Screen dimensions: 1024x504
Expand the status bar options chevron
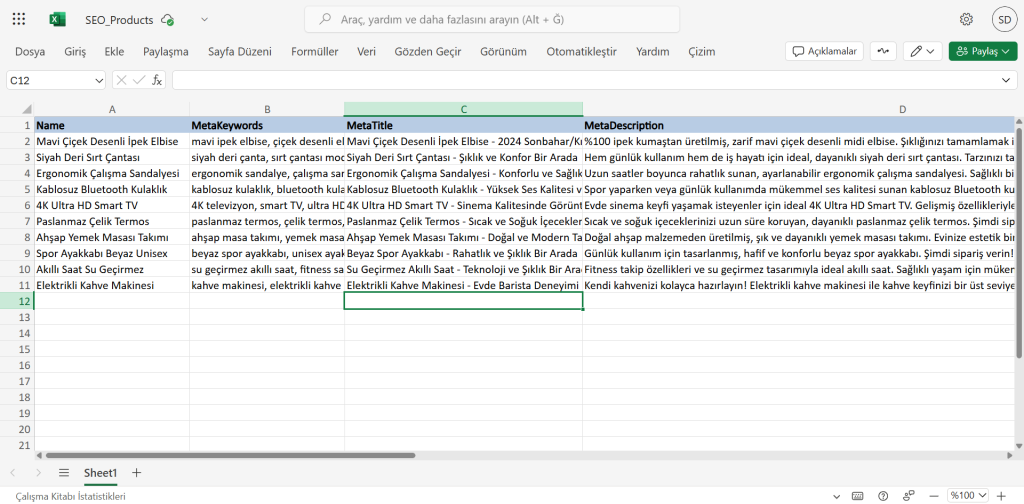tap(837, 496)
